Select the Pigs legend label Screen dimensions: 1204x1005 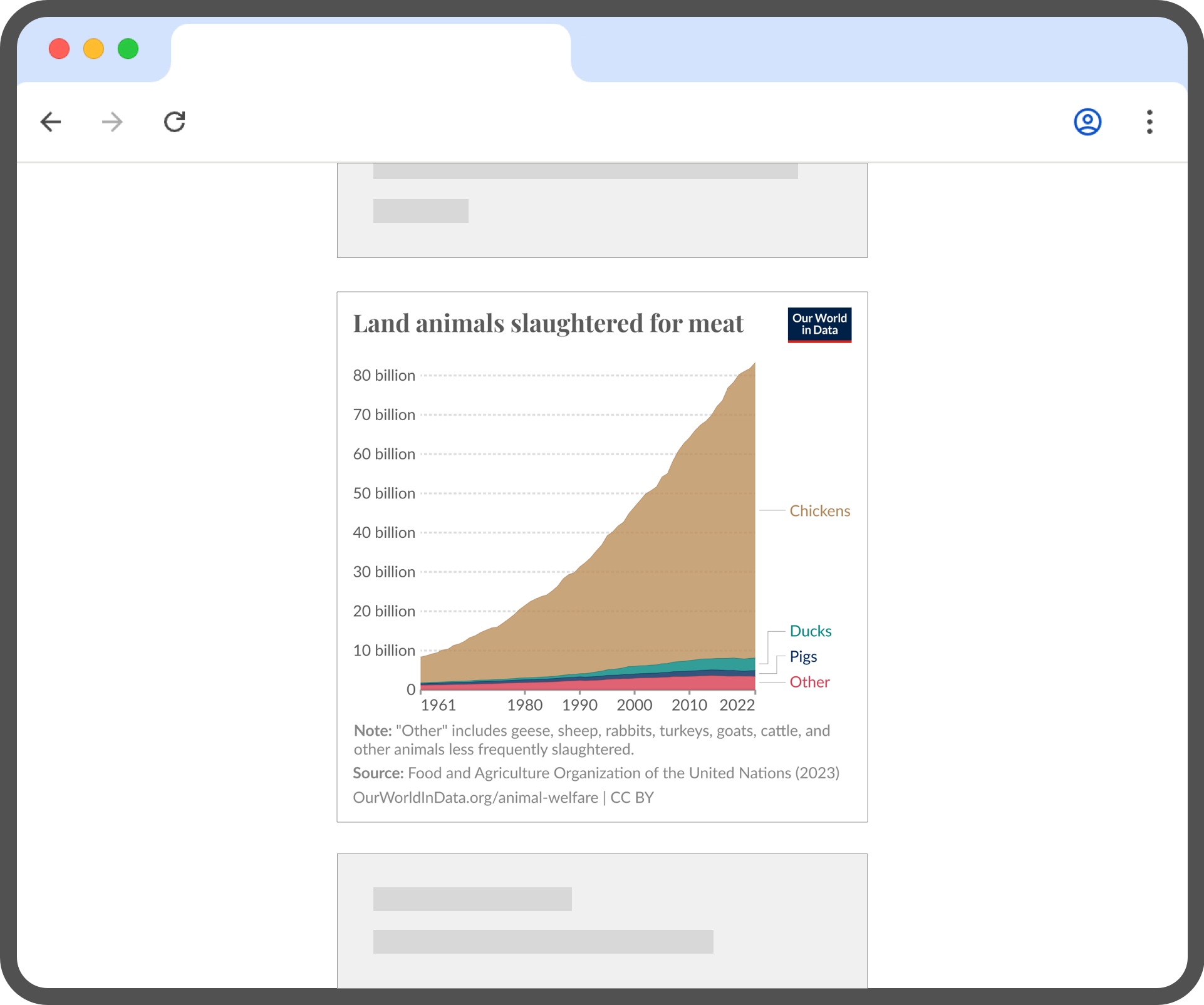tap(803, 656)
